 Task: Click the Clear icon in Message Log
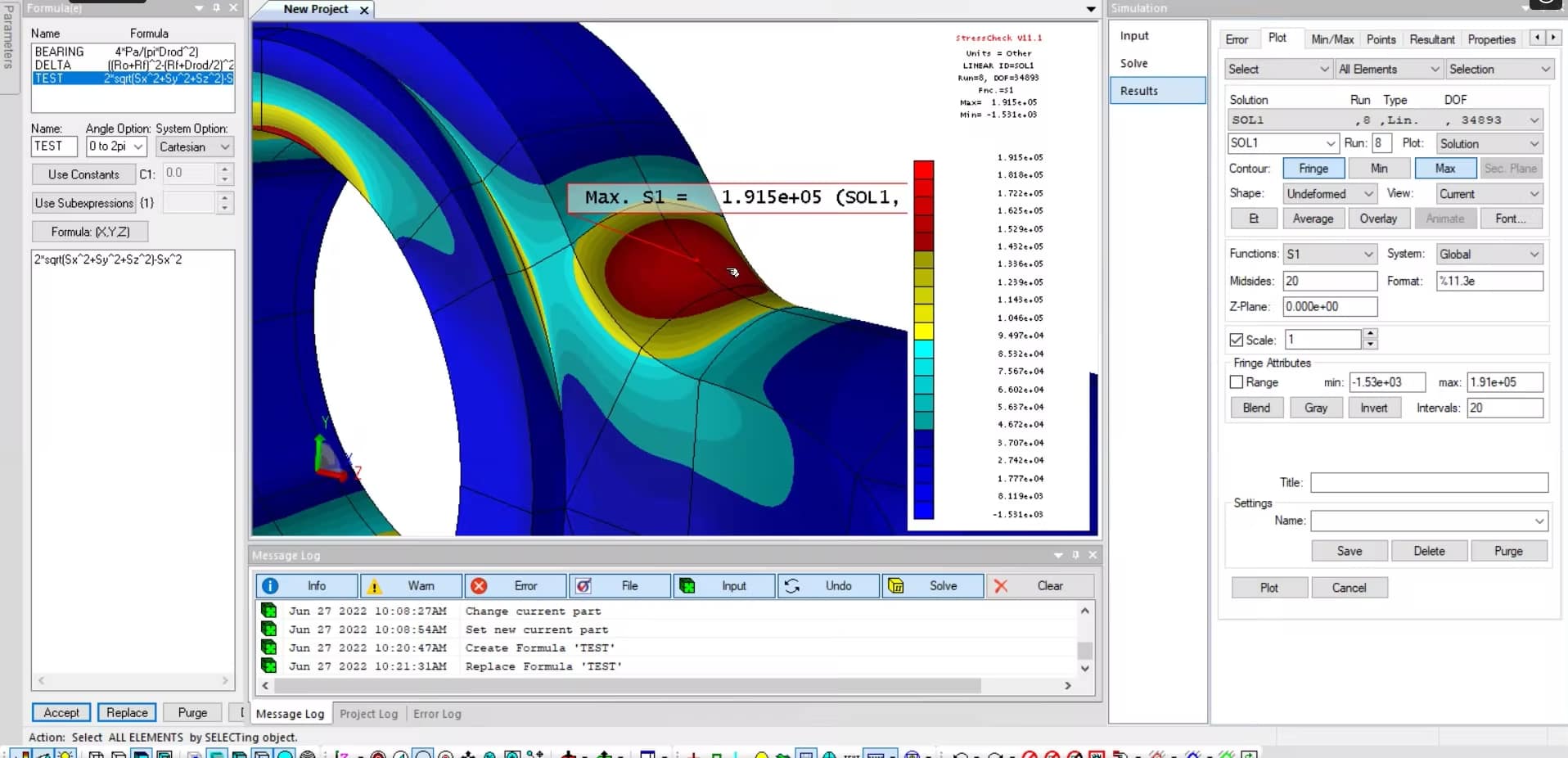(1003, 586)
